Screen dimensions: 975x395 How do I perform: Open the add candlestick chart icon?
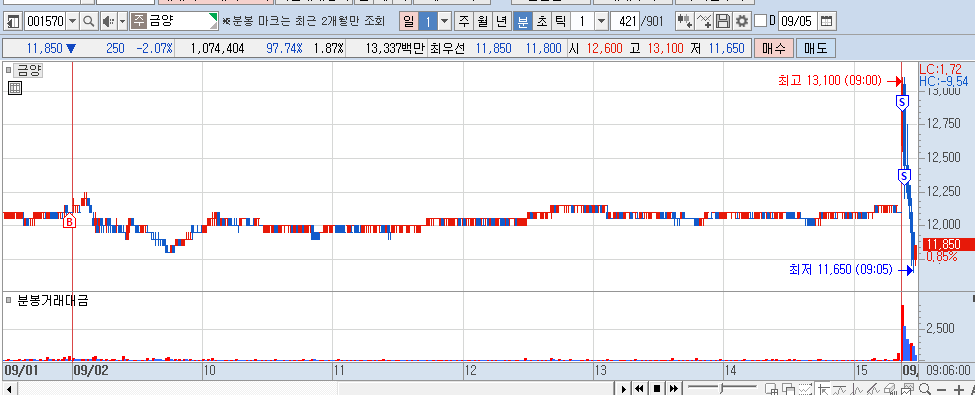685,22
